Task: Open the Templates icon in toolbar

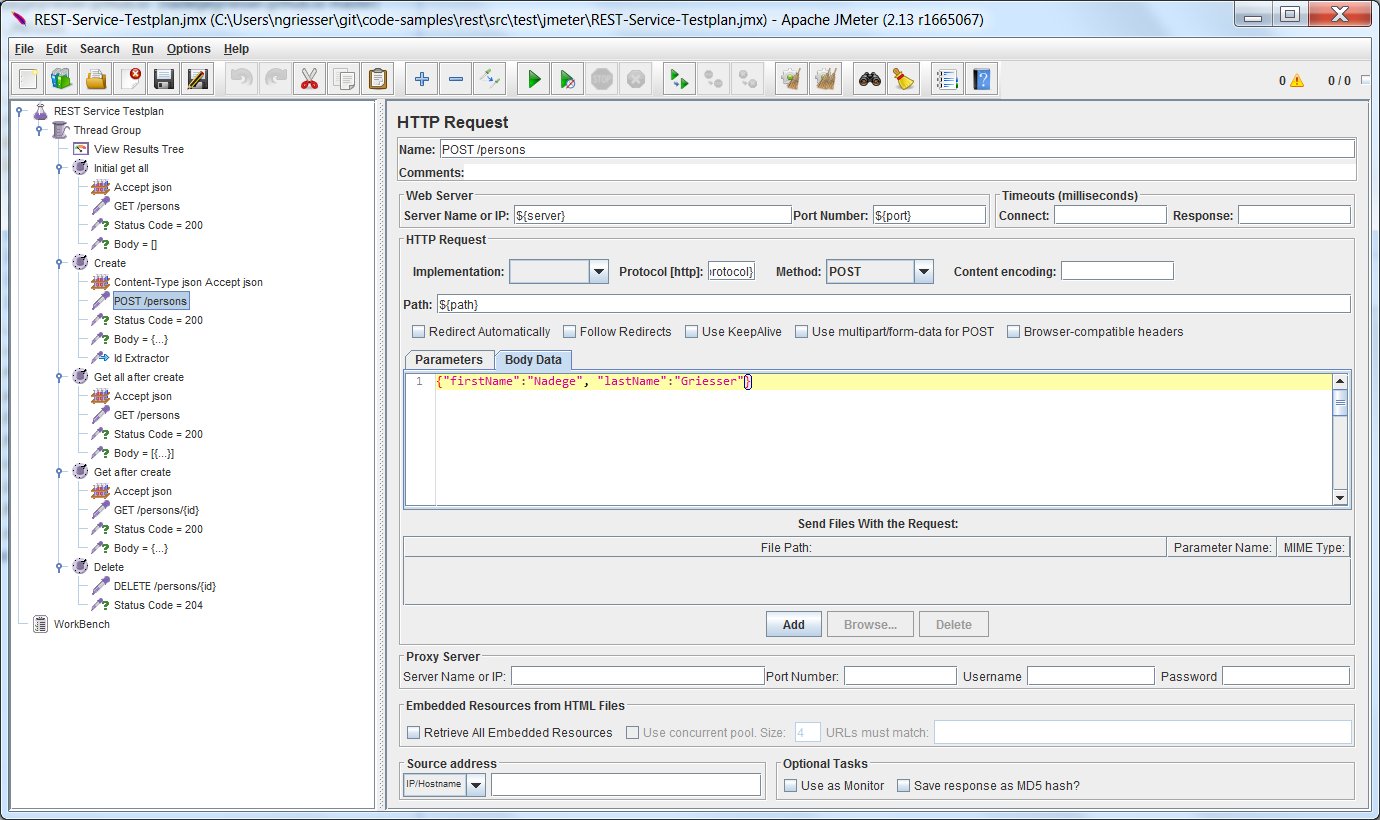Action: point(62,79)
